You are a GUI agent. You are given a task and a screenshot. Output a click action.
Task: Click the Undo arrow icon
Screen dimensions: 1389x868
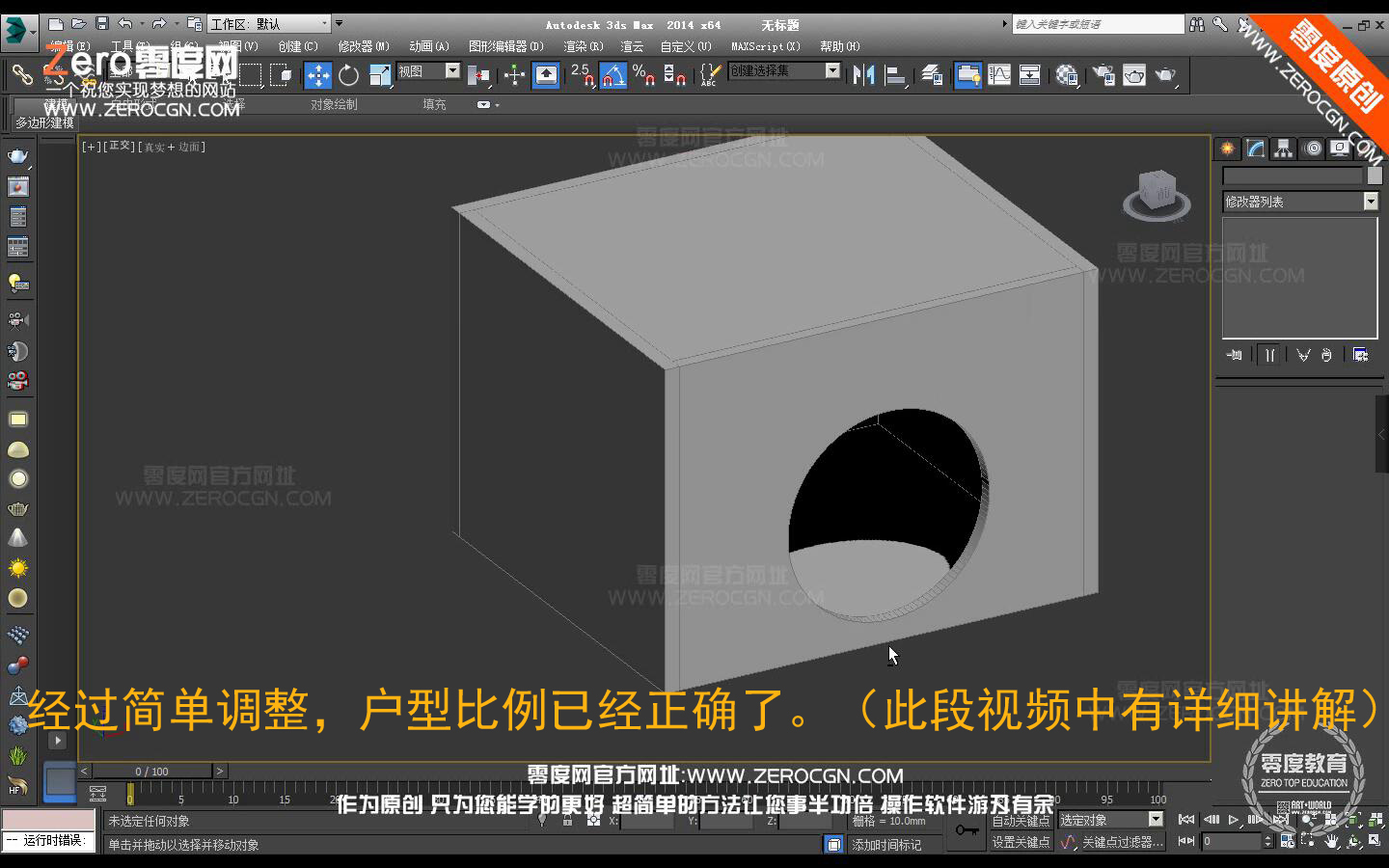(x=125, y=24)
